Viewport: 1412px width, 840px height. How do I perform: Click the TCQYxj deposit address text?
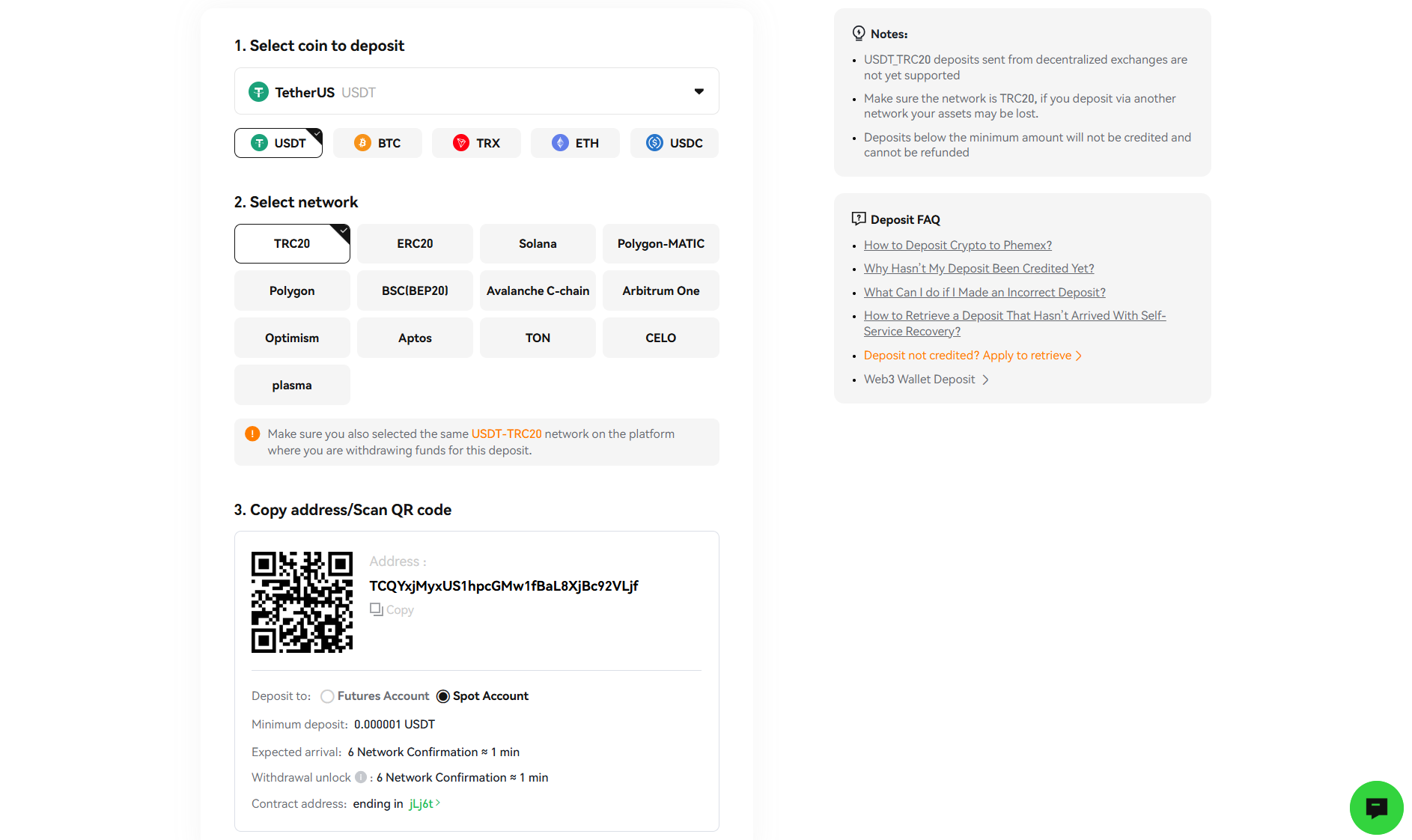pos(503,586)
